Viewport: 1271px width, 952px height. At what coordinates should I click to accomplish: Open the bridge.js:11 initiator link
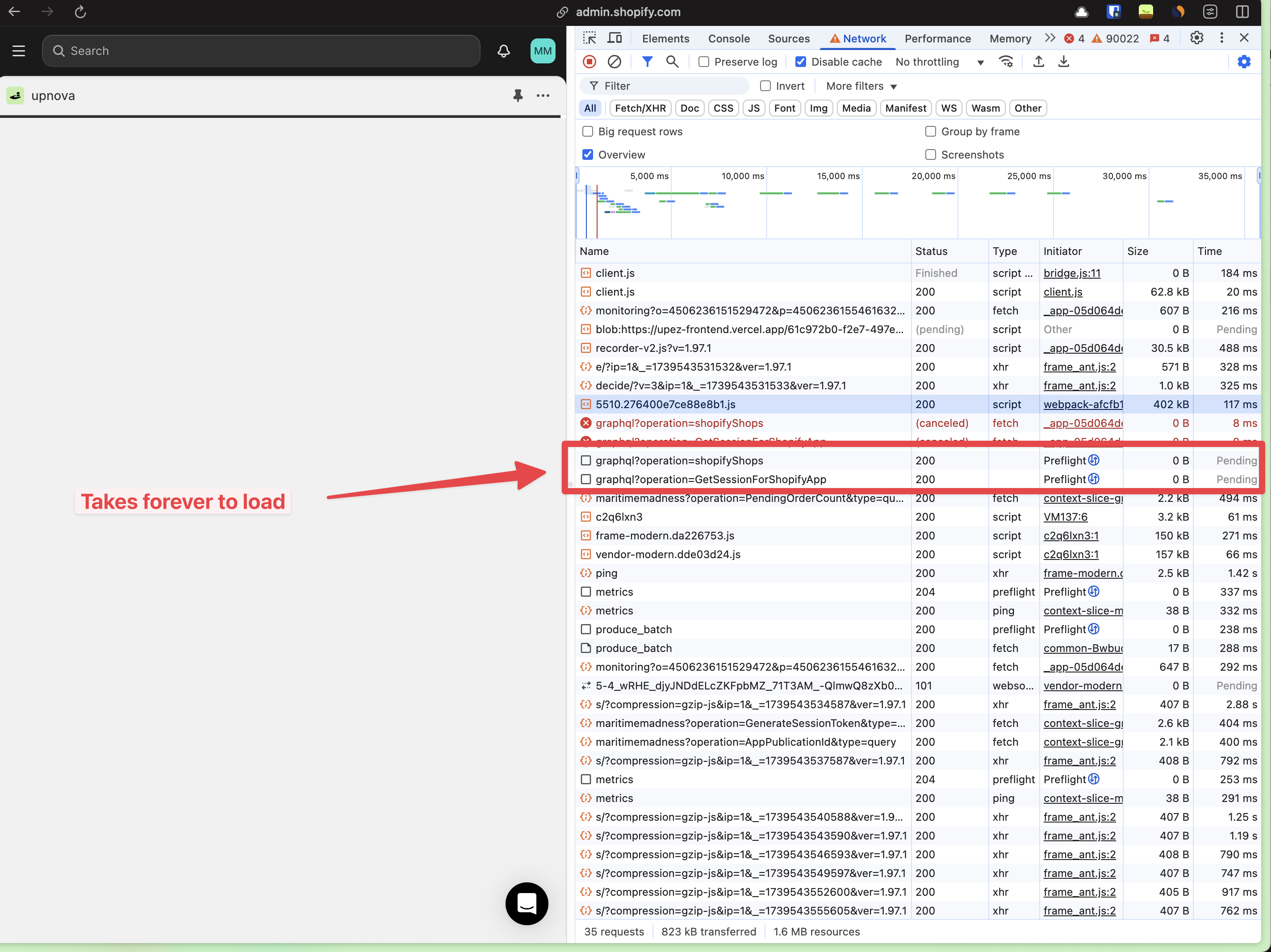(x=1072, y=273)
